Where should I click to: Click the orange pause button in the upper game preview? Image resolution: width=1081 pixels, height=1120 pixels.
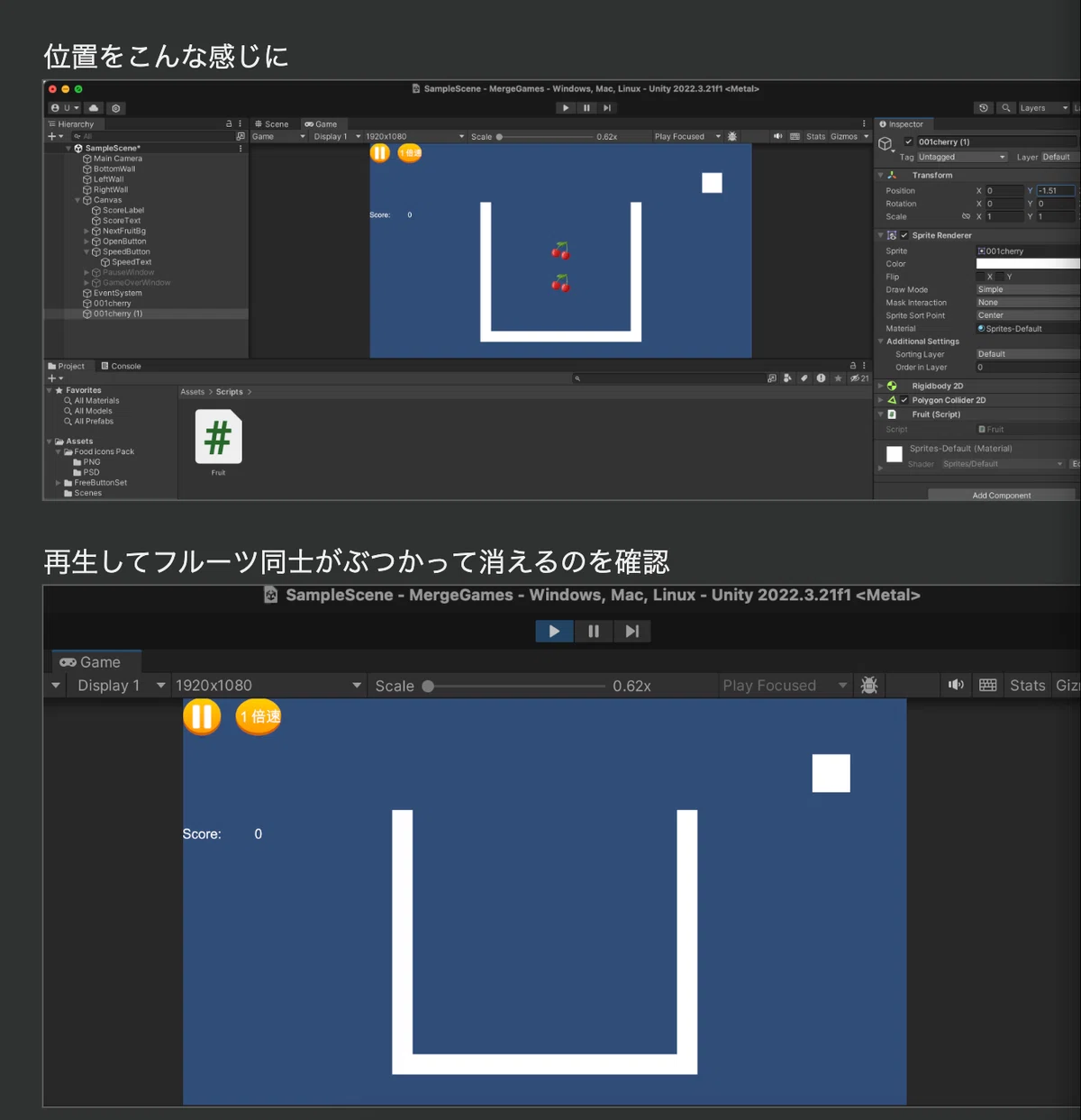tap(380, 153)
